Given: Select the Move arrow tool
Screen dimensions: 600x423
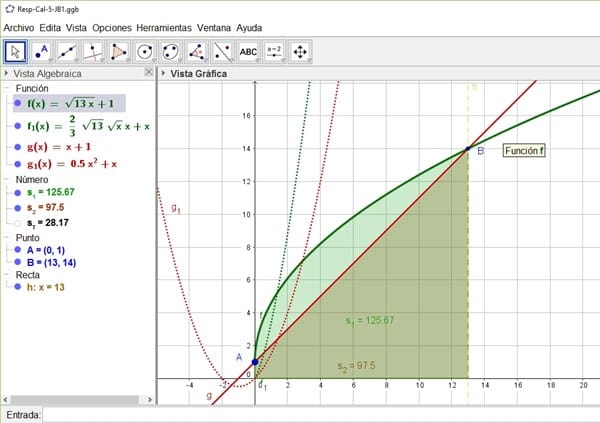Looking at the screenshot, I should [x=16, y=50].
